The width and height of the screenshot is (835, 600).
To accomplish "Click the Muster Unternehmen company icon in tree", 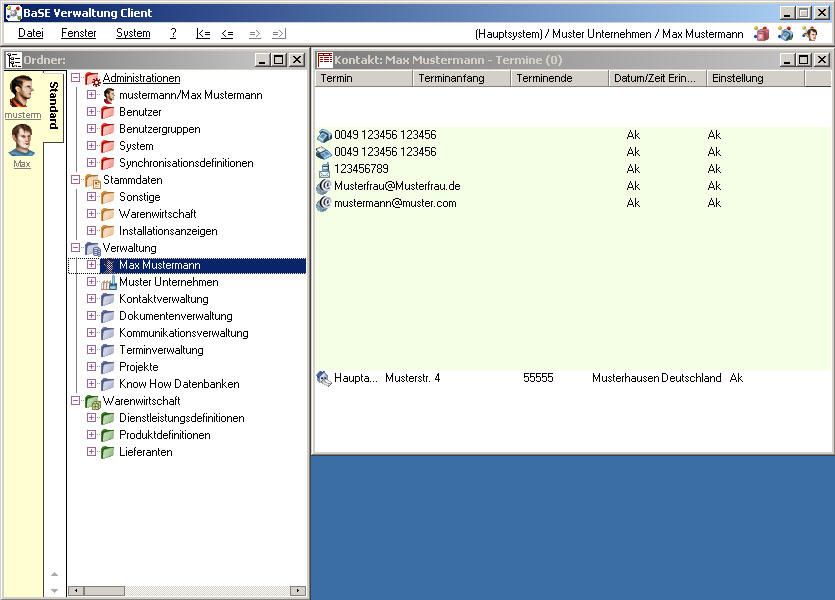I will (x=108, y=283).
